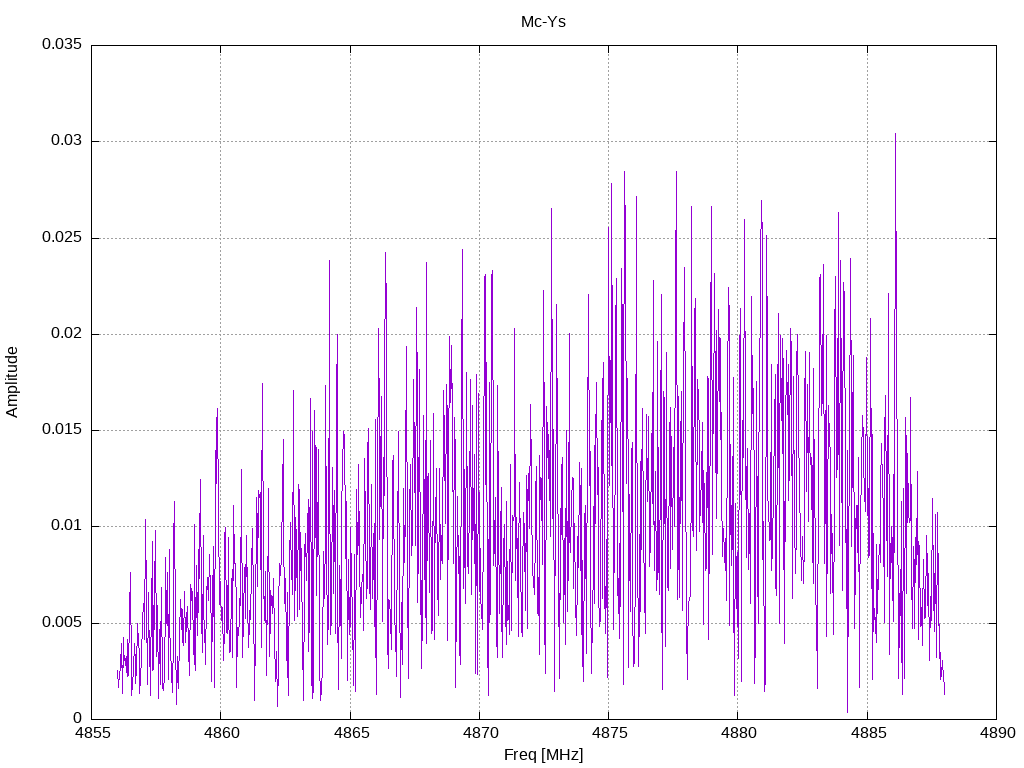Click the 0.035 y-axis tick label
The height and width of the screenshot is (768, 1024).
point(62,44)
